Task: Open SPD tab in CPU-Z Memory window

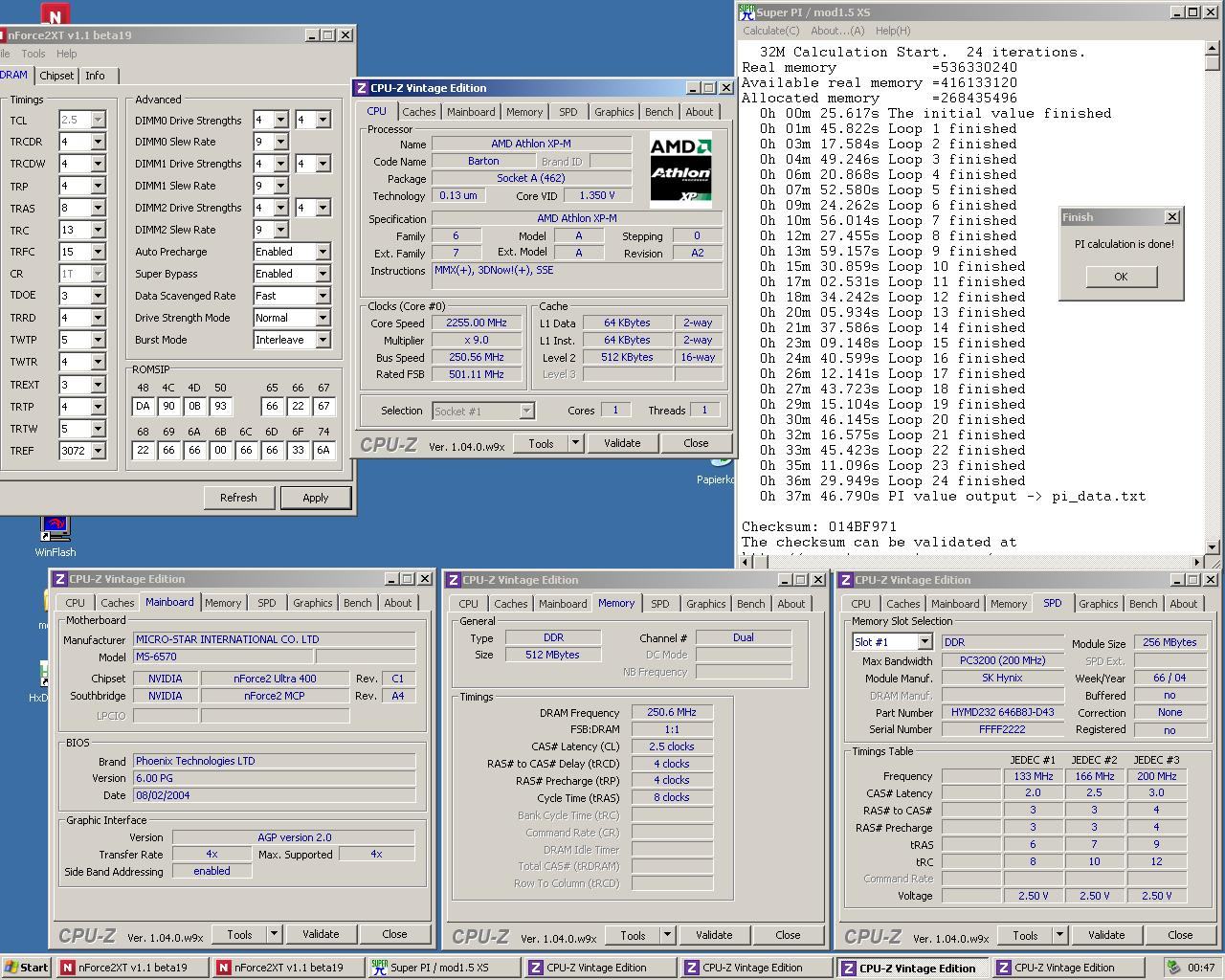Action: point(659,604)
